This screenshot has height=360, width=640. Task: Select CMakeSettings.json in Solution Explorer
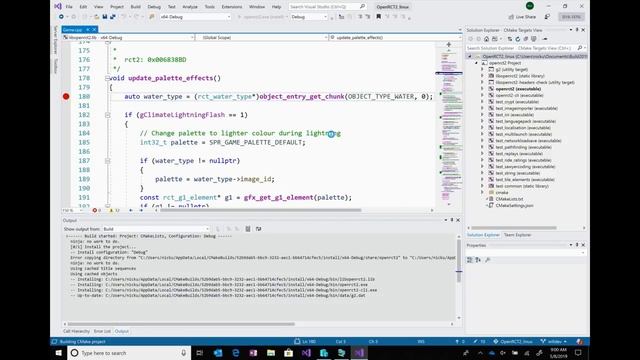(x=514, y=206)
